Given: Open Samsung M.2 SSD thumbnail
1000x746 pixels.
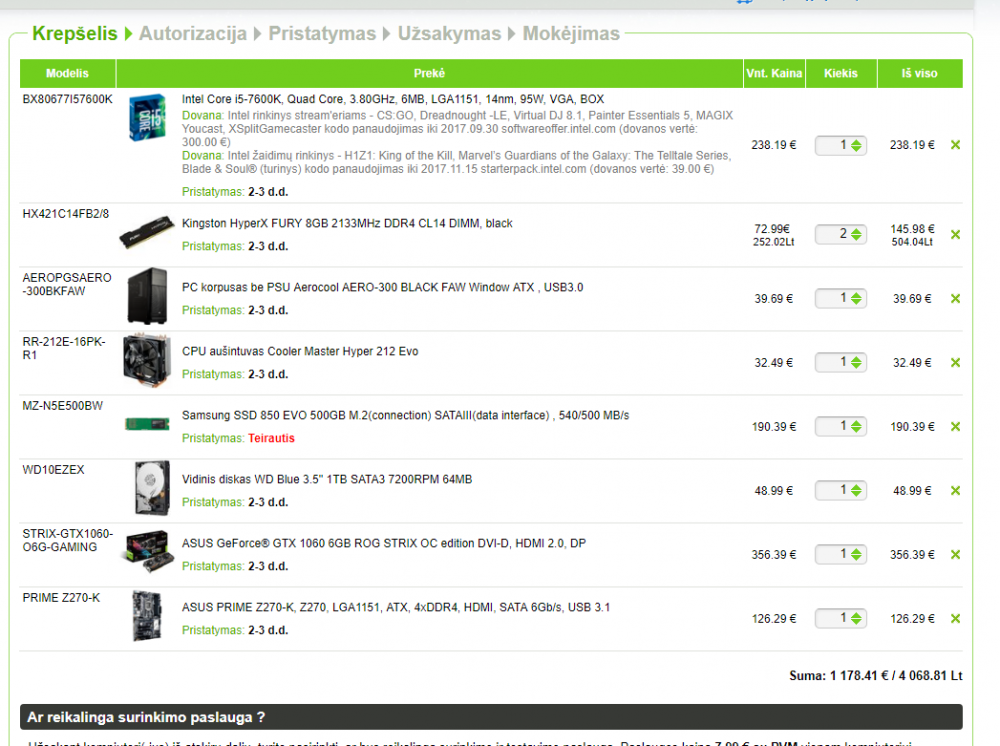Looking at the screenshot, I should (x=147, y=424).
